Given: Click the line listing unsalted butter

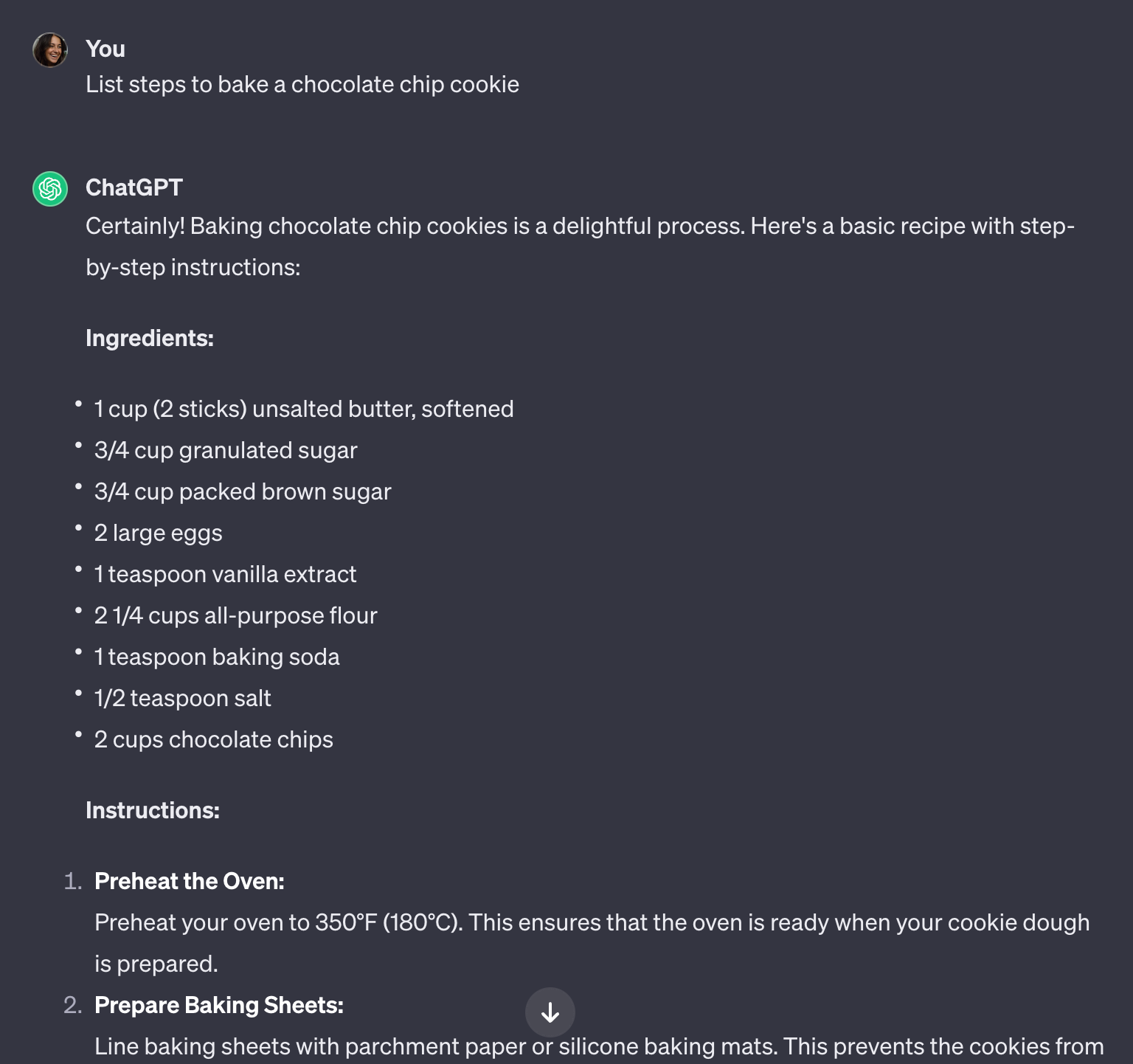Looking at the screenshot, I should [x=304, y=409].
